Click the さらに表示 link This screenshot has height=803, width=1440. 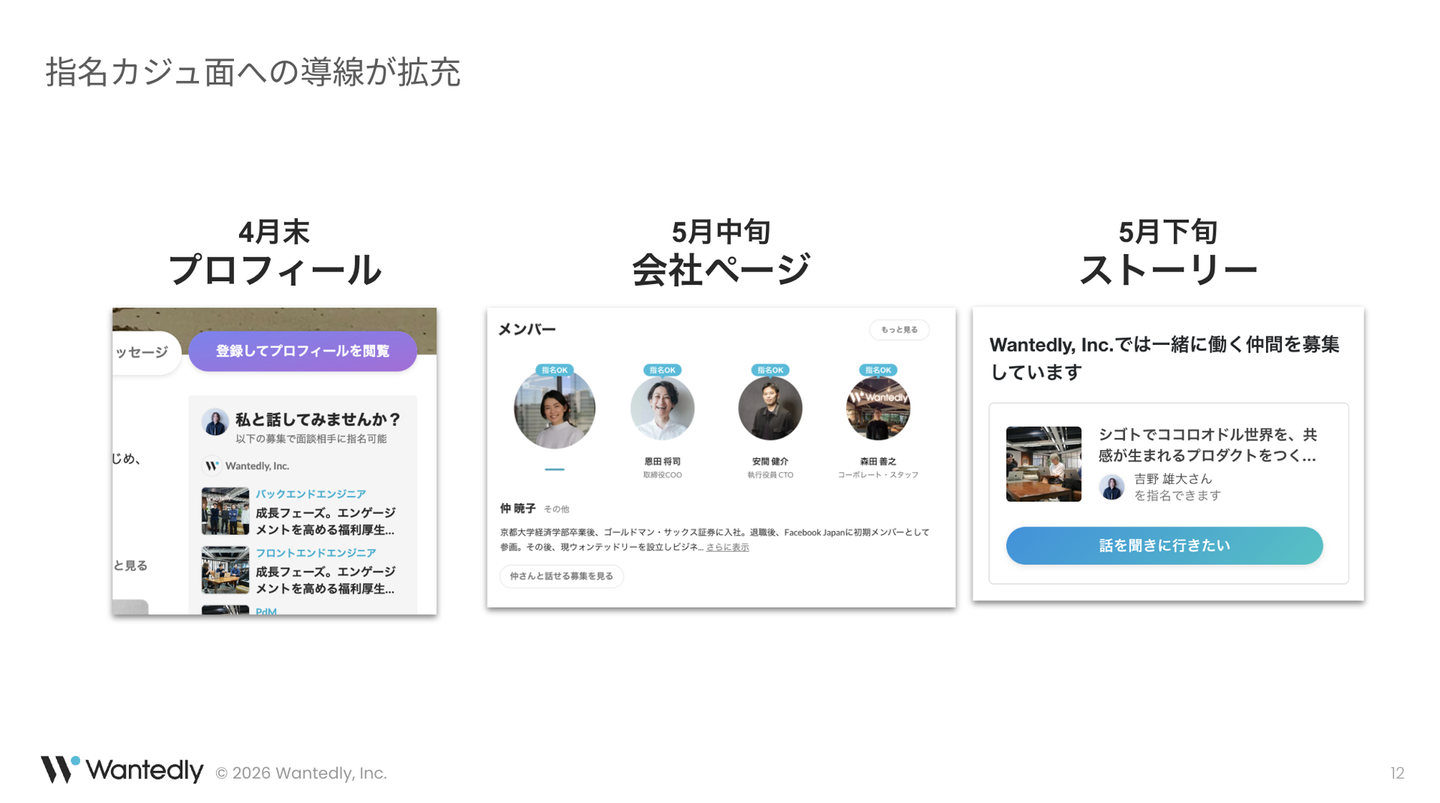(728, 547)
